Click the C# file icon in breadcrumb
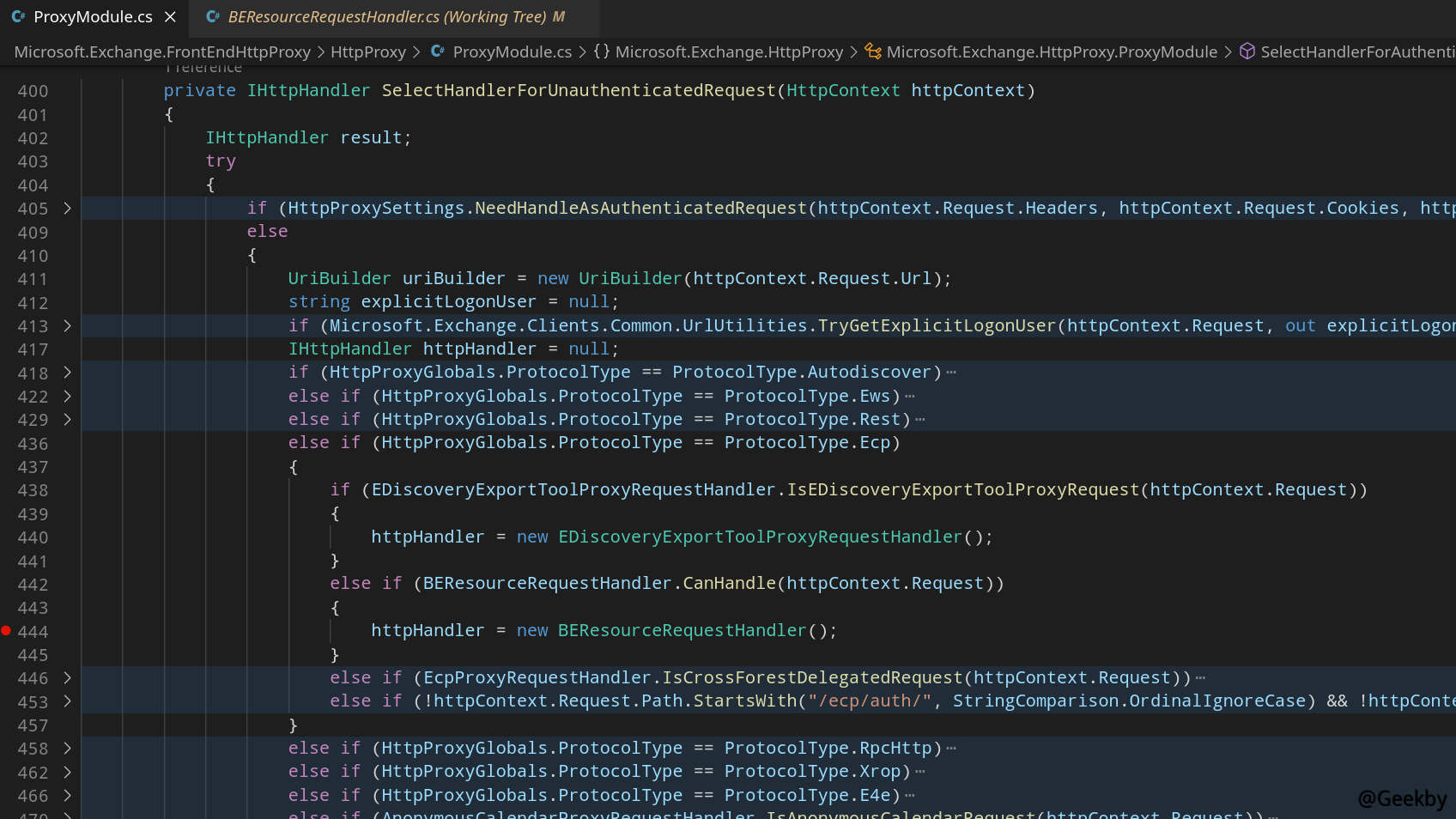Screen dimensions: 1456x819 437,52
